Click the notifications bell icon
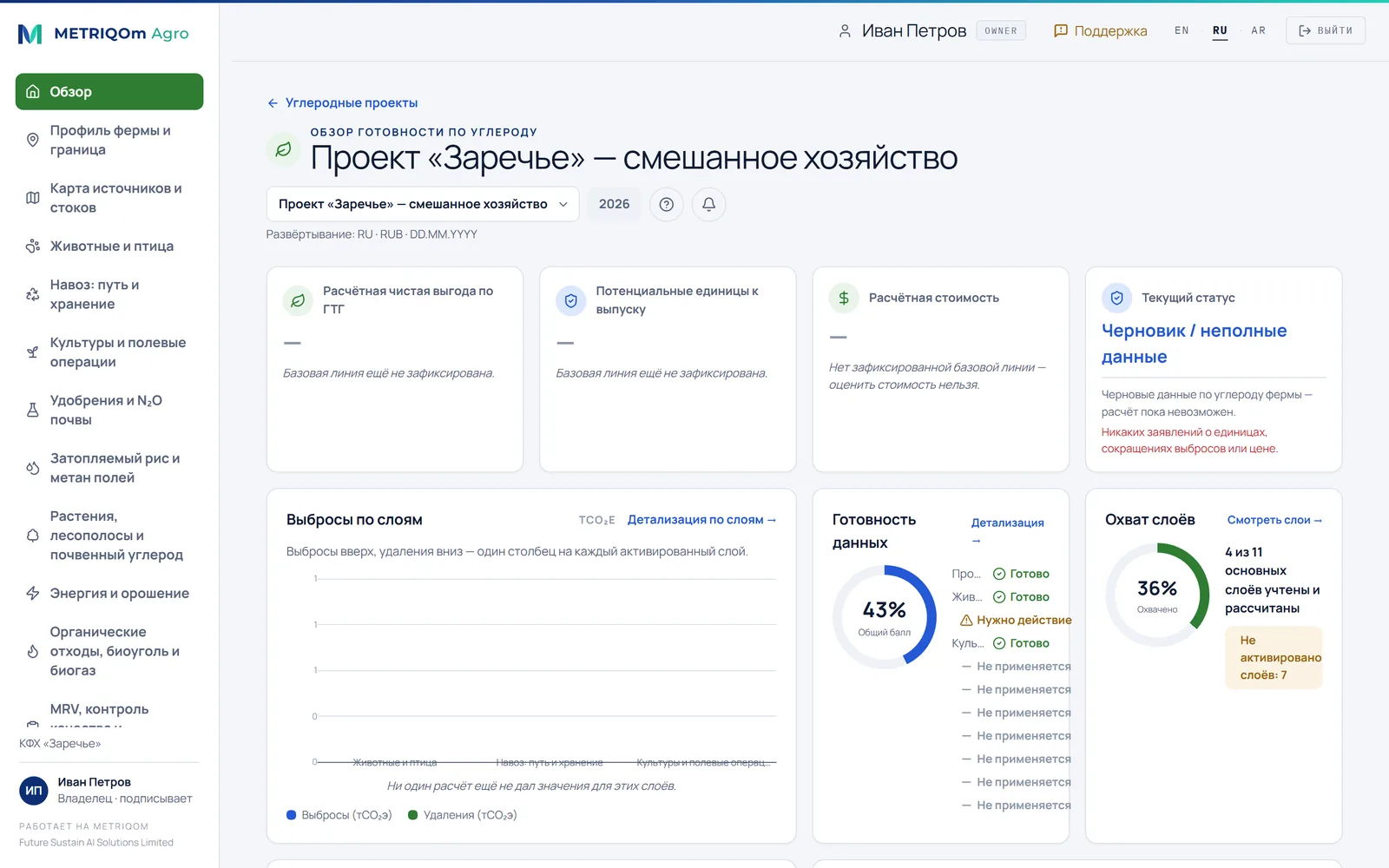The image size is (1389, 868). [708, 204]
